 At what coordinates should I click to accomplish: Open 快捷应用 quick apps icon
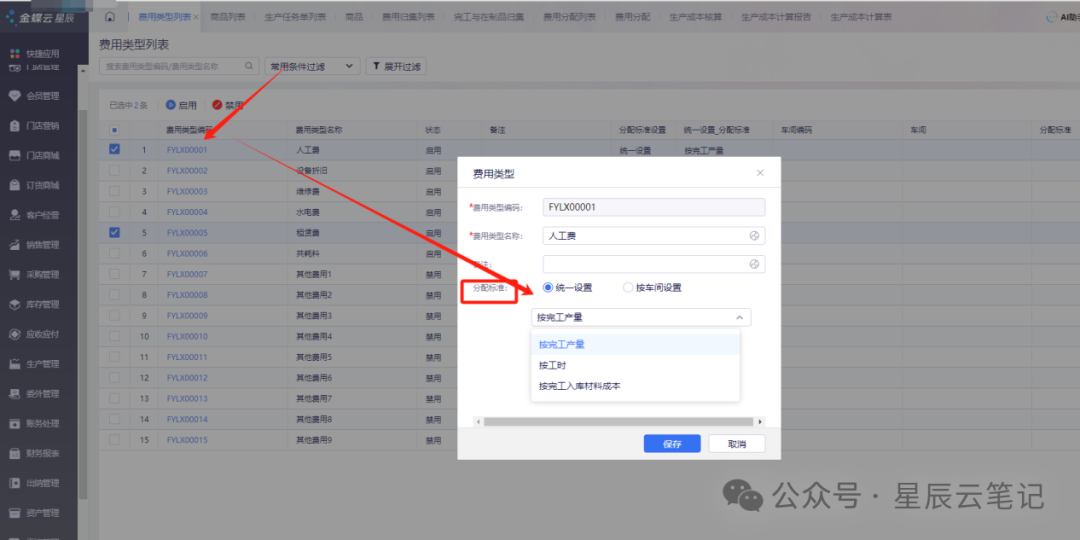coord(15,53)
